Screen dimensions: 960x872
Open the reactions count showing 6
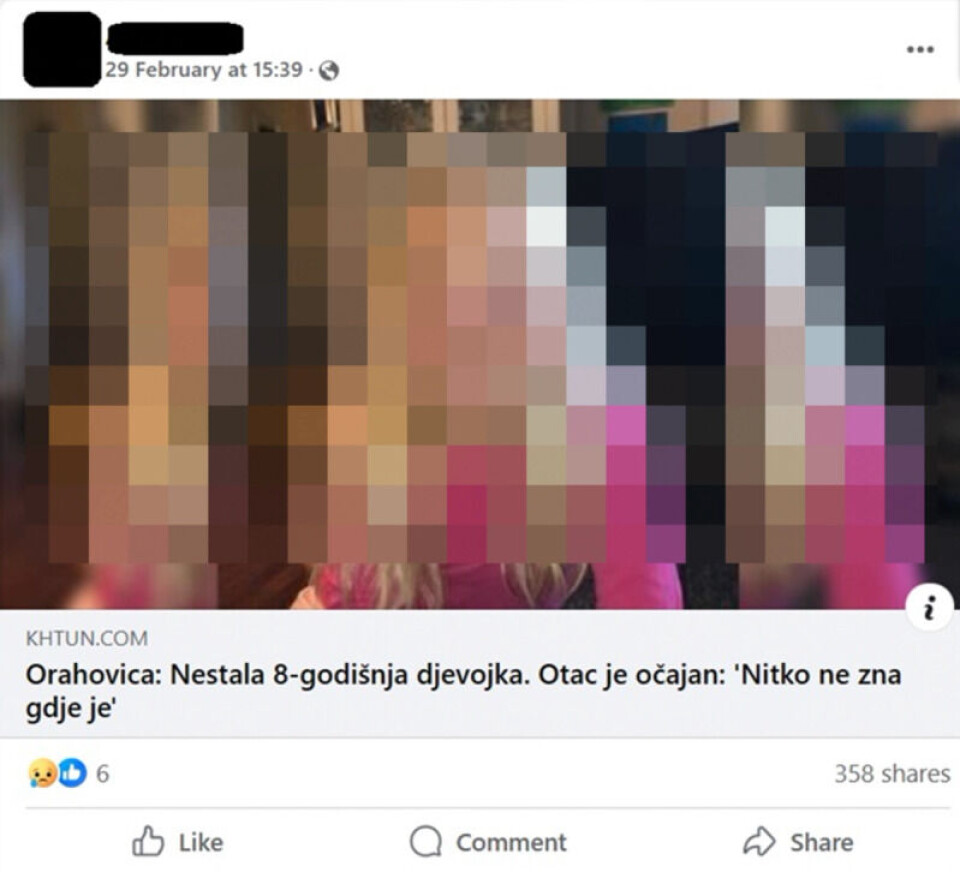pos(103,774)
